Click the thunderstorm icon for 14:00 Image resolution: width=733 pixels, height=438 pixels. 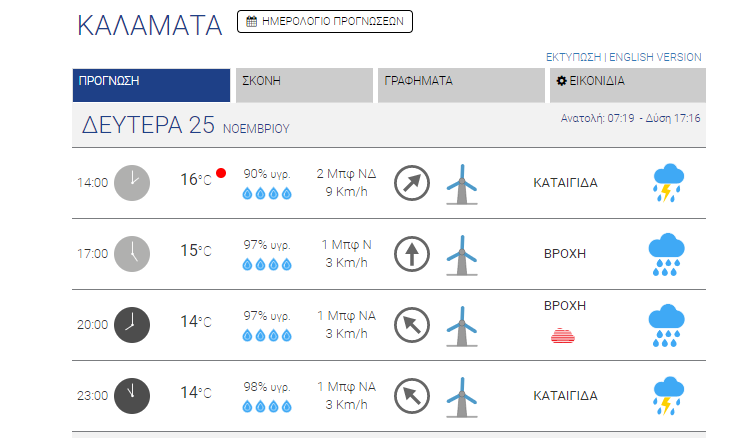(668, 183)
